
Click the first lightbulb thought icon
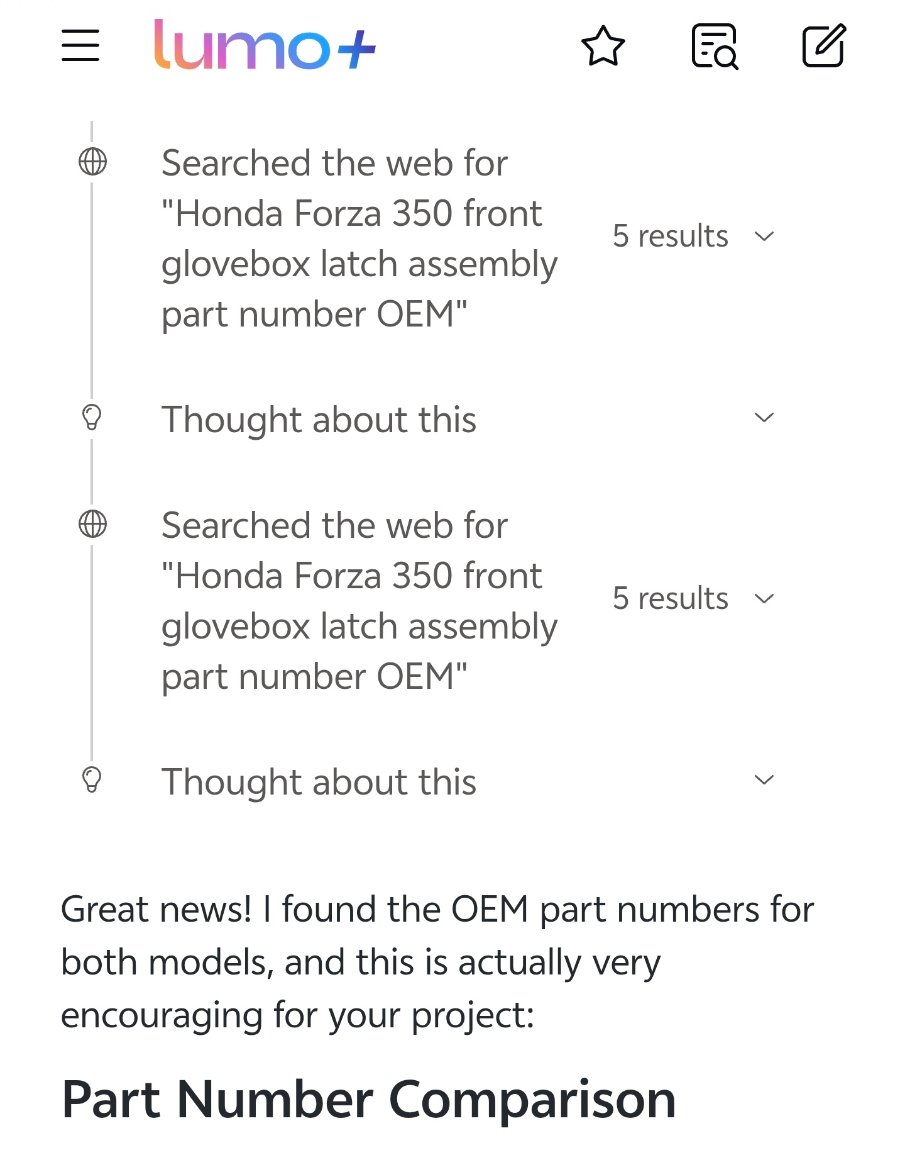pyautogui.click(x=92, y=418)
